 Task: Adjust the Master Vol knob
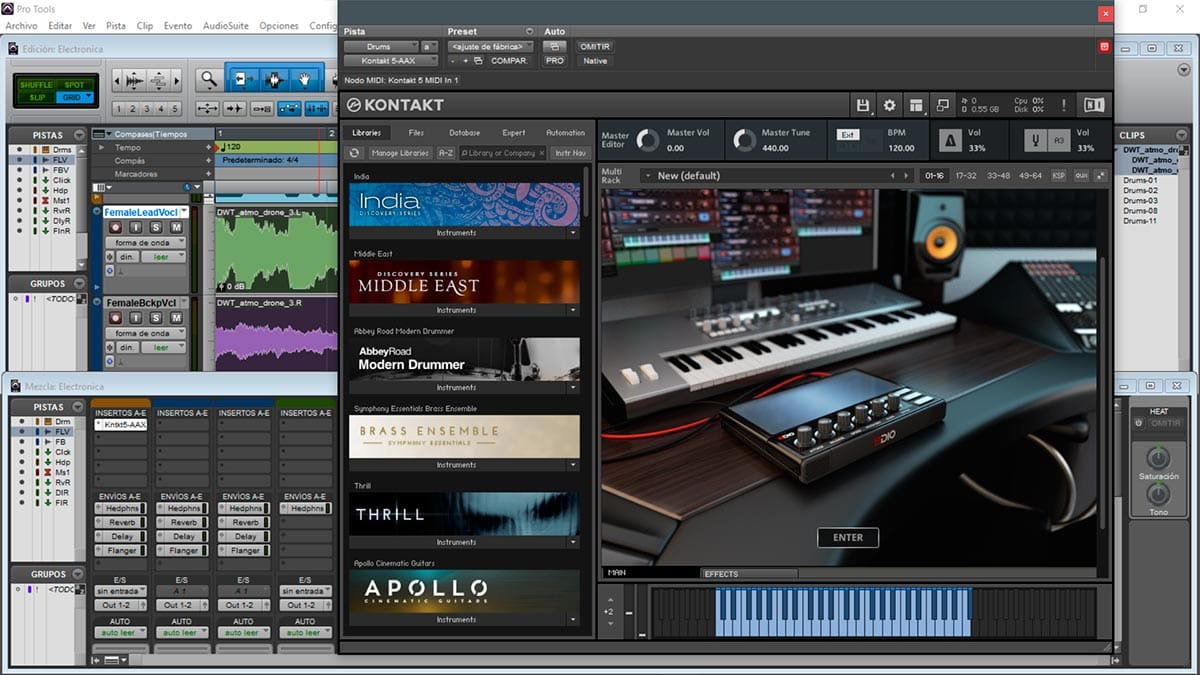click(x=648, y=140)
